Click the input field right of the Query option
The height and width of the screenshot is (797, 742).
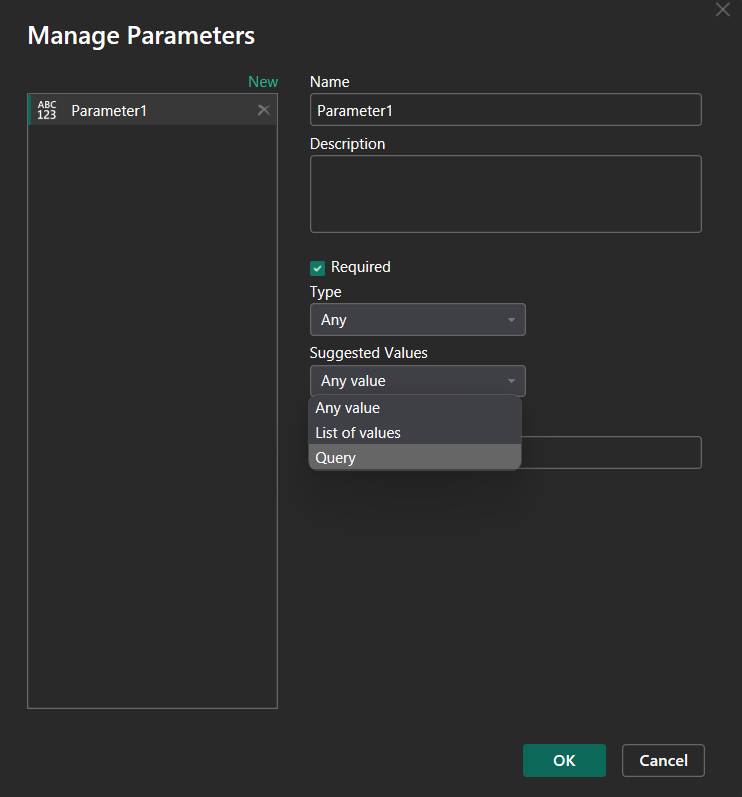click(x=611, y=453)
